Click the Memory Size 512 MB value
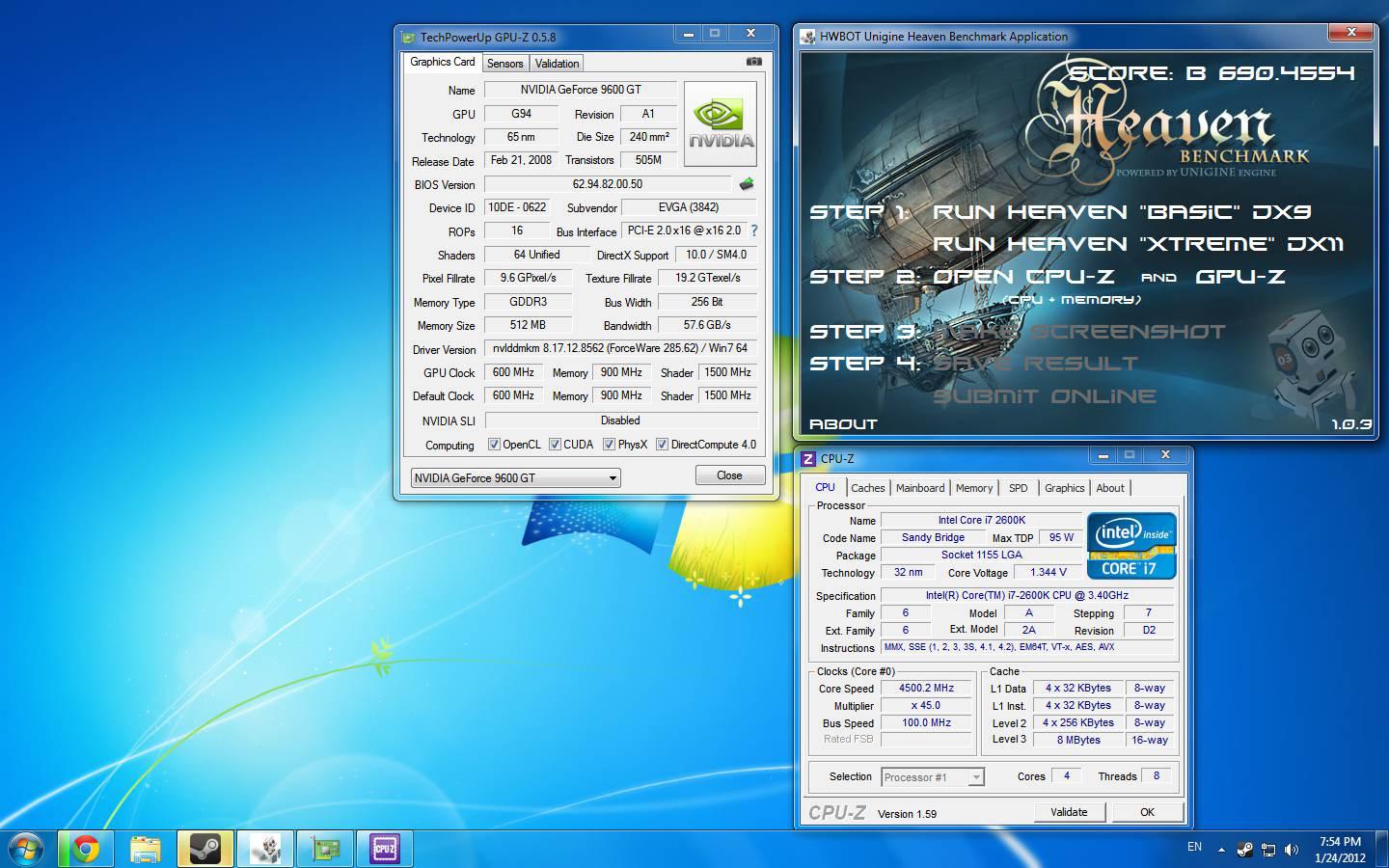The height and width of the screenshot is (868, 1389). click(528, 325)
